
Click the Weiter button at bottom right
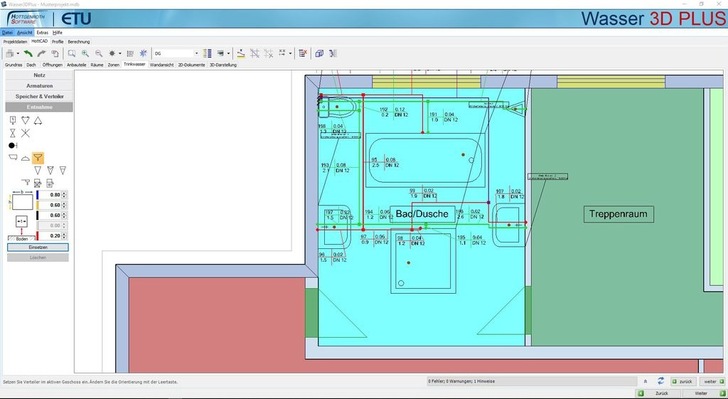point(701,393)
